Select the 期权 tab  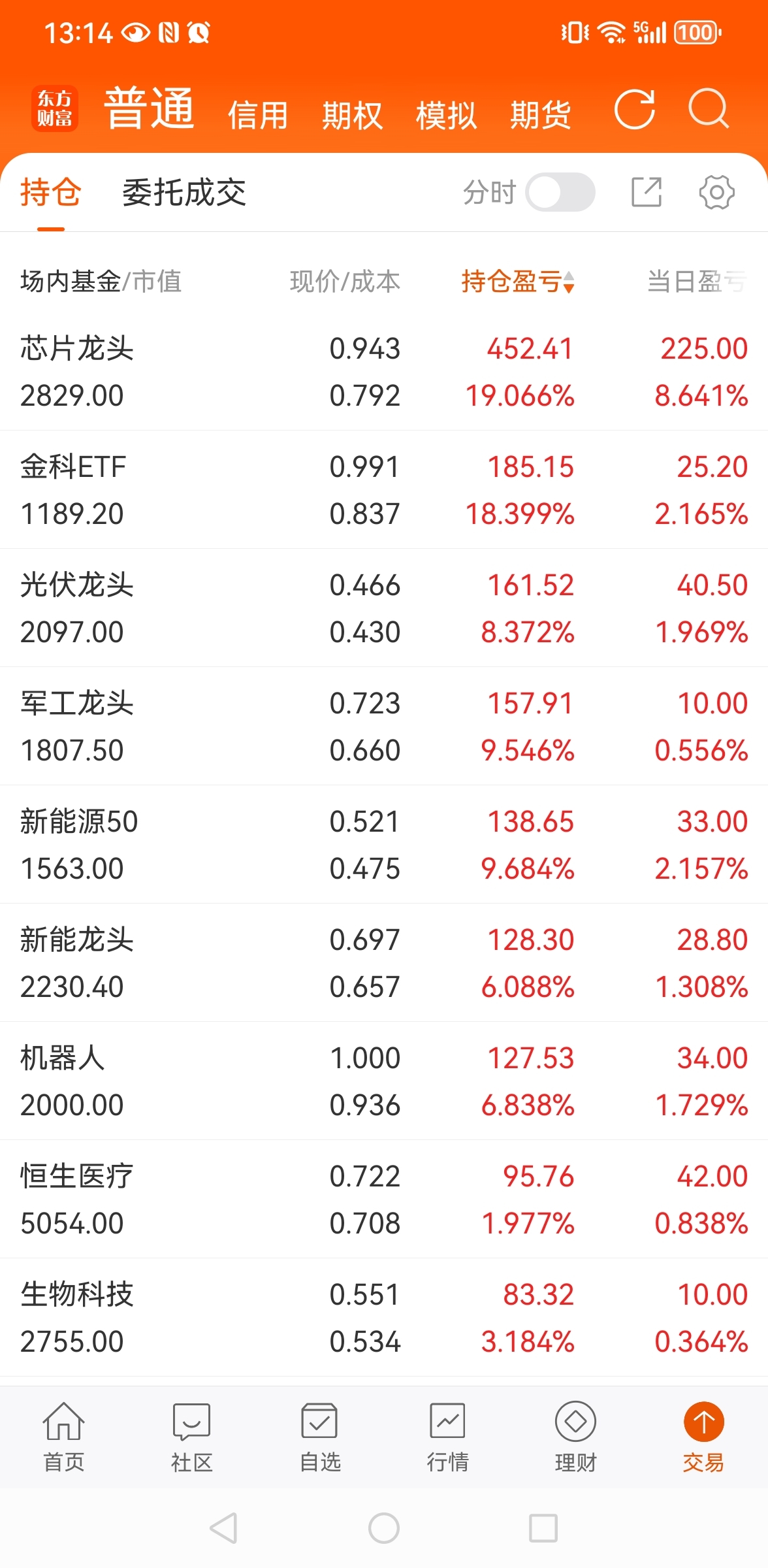click(x=352, y=115)
